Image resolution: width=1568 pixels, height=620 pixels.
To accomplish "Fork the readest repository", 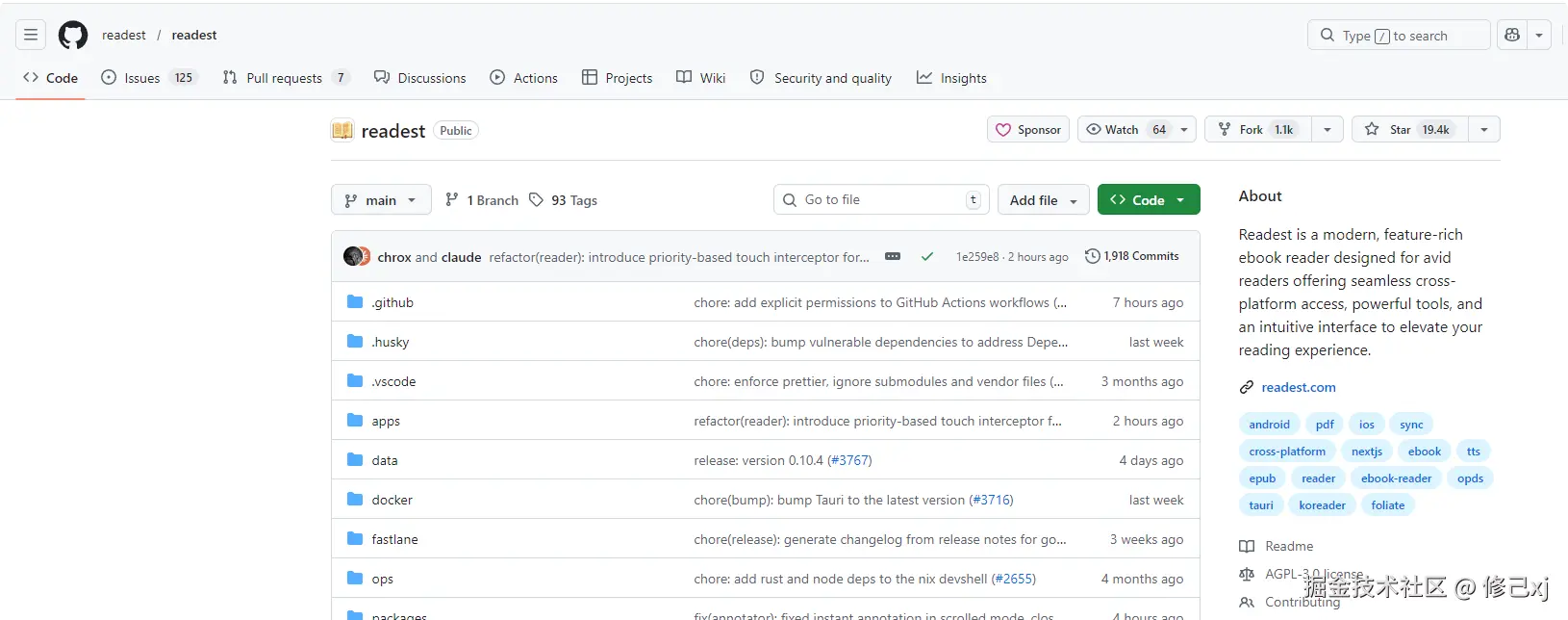I will click(1252, 130).
